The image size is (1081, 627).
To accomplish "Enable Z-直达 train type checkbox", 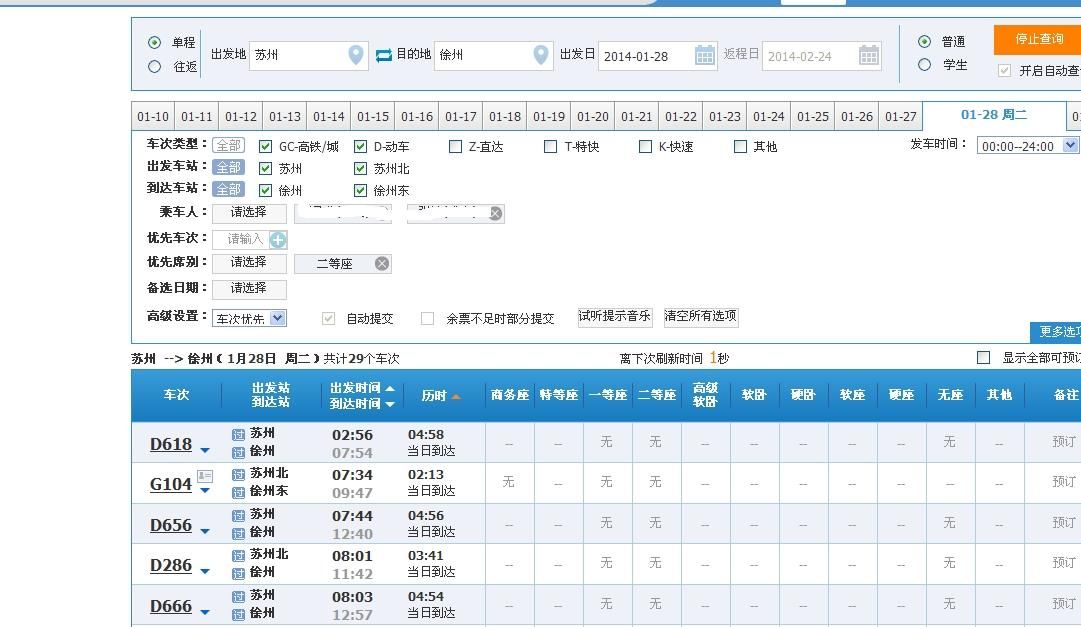I will (x=455, y=146).
